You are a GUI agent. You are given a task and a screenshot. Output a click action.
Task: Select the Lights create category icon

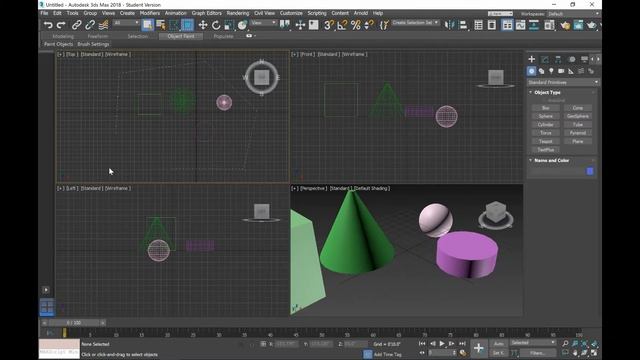point(551,71)
